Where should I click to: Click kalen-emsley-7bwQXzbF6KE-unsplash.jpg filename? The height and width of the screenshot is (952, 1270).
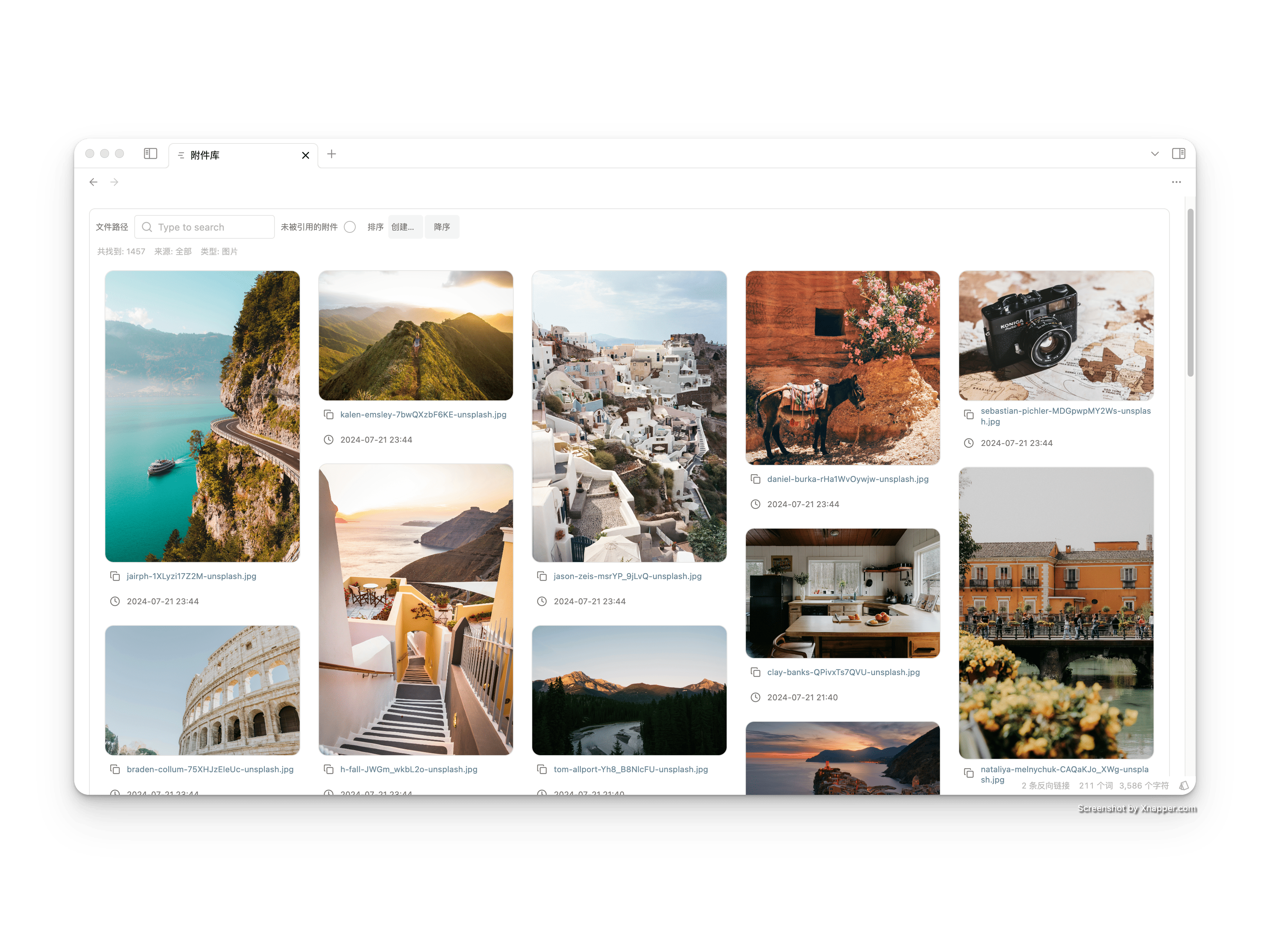[x=423, y=414]
